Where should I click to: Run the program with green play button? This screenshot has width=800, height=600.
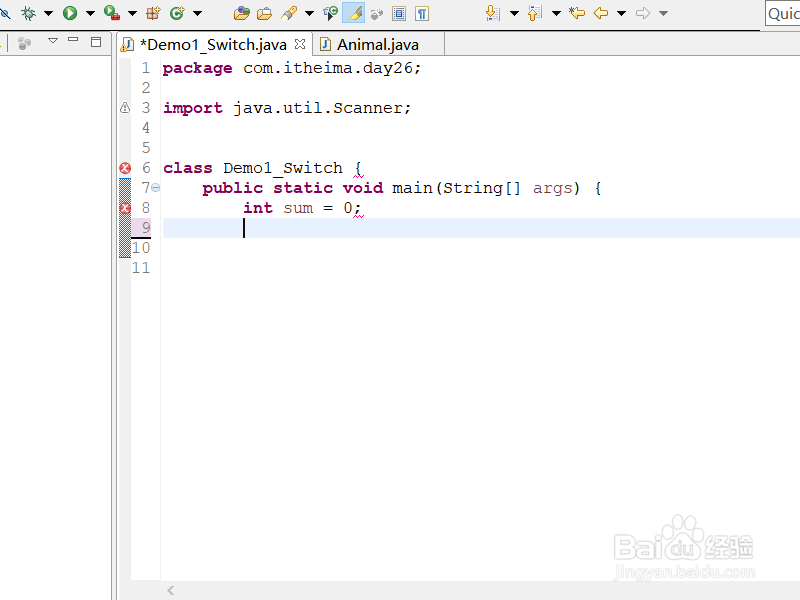click(x=70, y=13)
